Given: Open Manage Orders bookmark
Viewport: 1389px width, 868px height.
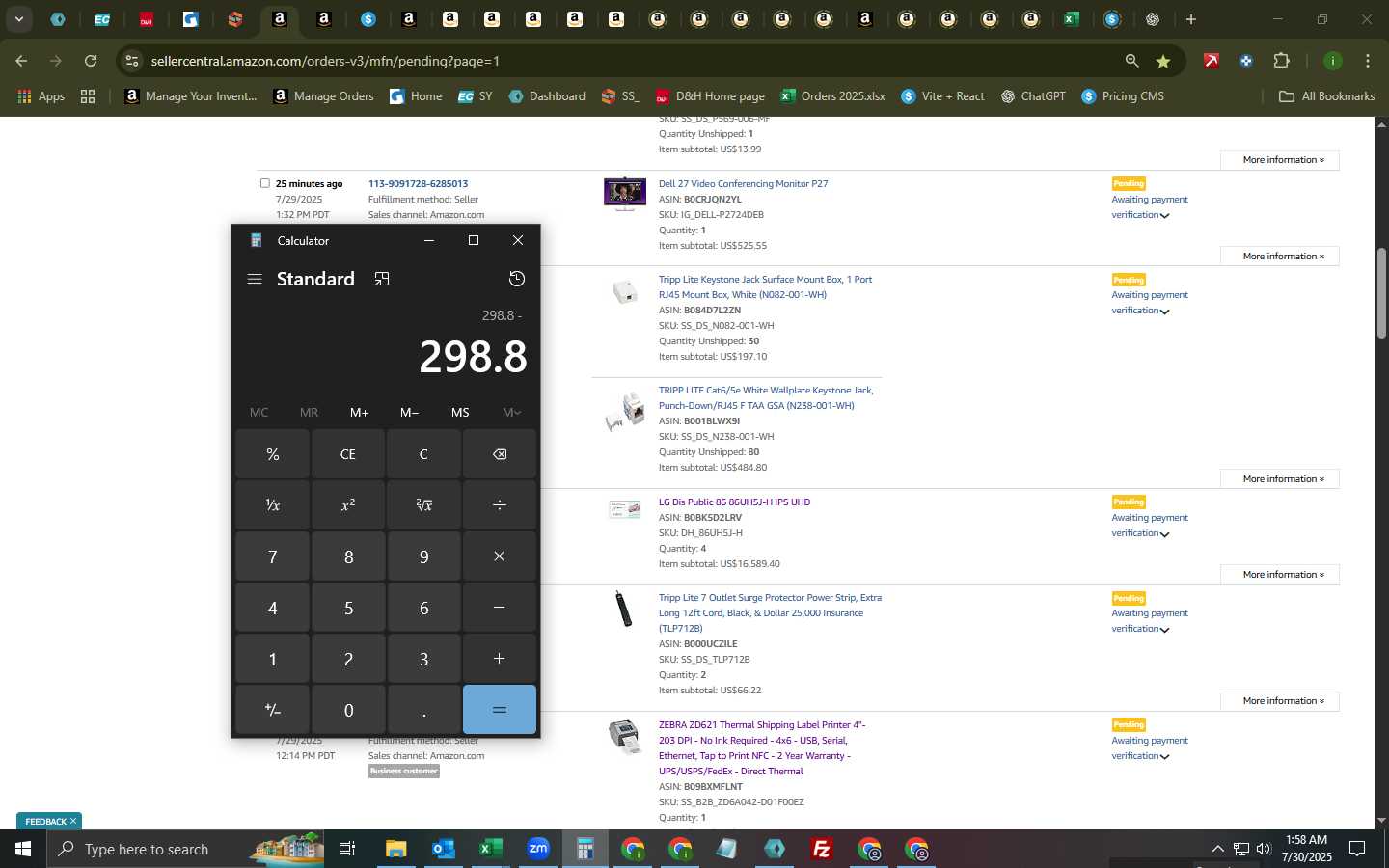Looking at the screenshot, I should click(323, 95).
